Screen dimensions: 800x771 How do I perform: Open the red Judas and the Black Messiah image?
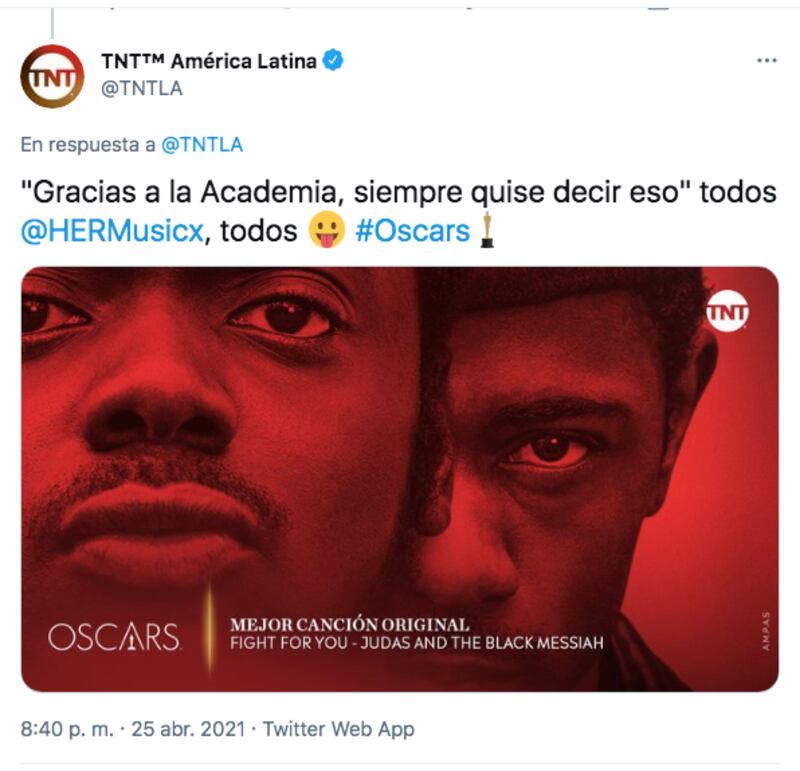coord(400,479)
